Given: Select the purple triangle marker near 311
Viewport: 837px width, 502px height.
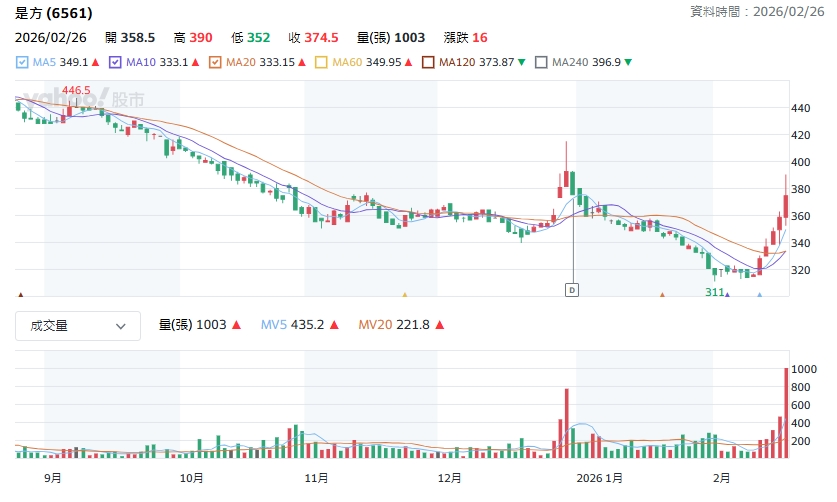Looking at the screenshot, I should pyautogui.click(x=727, y=295).
